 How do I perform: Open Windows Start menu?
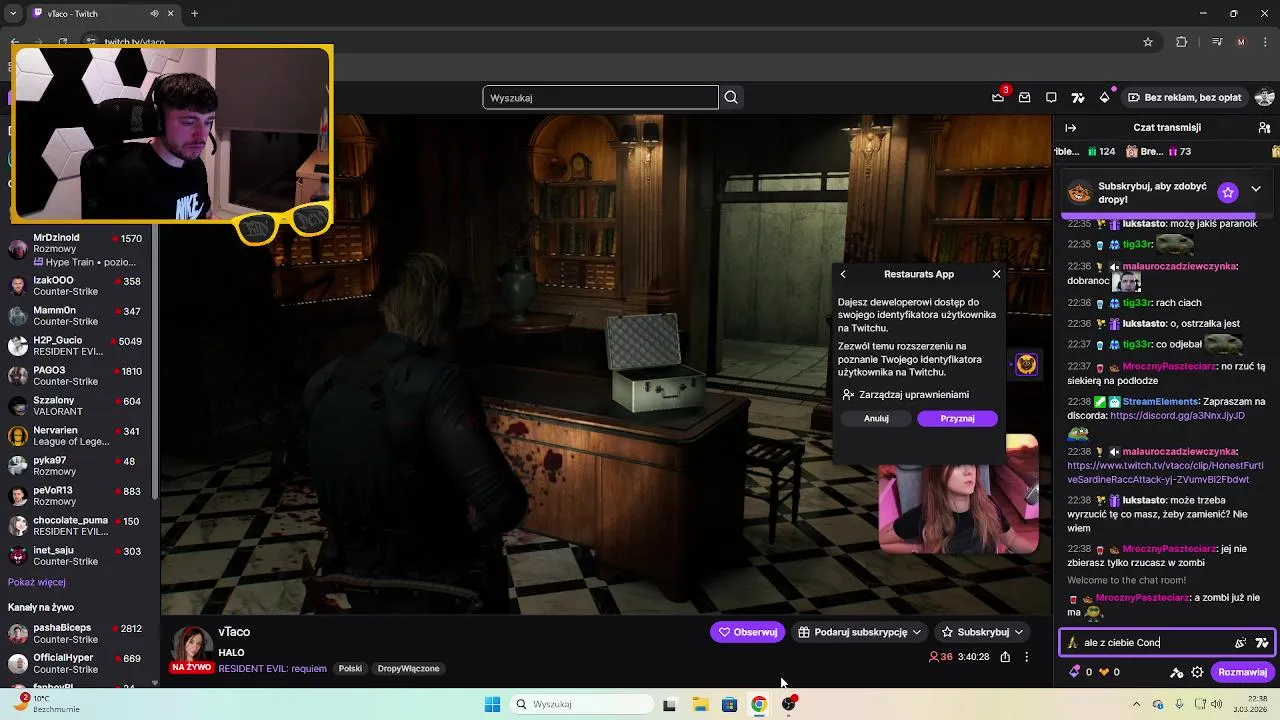(492, 704)
